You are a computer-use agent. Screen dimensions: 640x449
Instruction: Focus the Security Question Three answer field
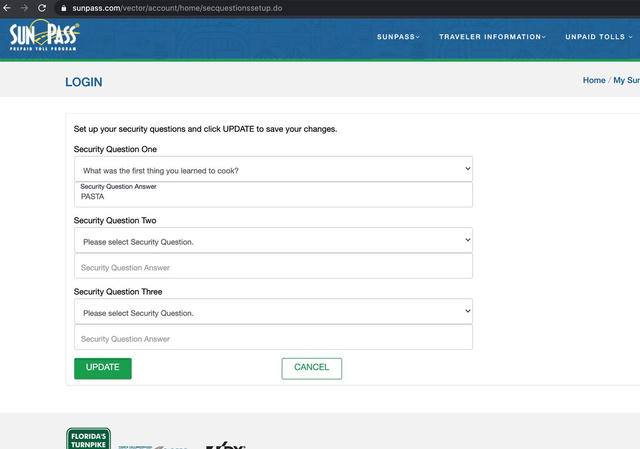(273, 338)
